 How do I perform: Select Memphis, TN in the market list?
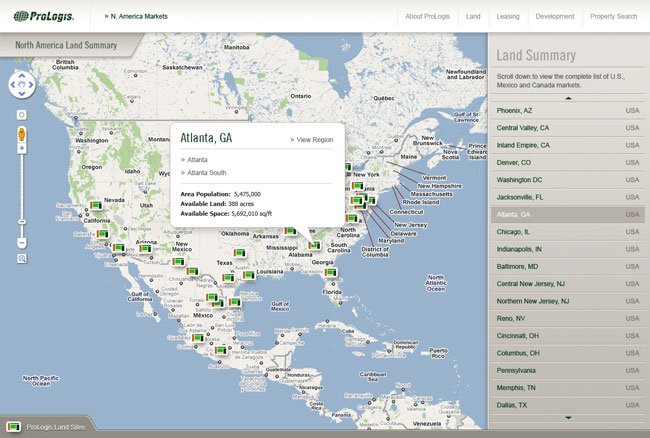[x=568, y=388]
